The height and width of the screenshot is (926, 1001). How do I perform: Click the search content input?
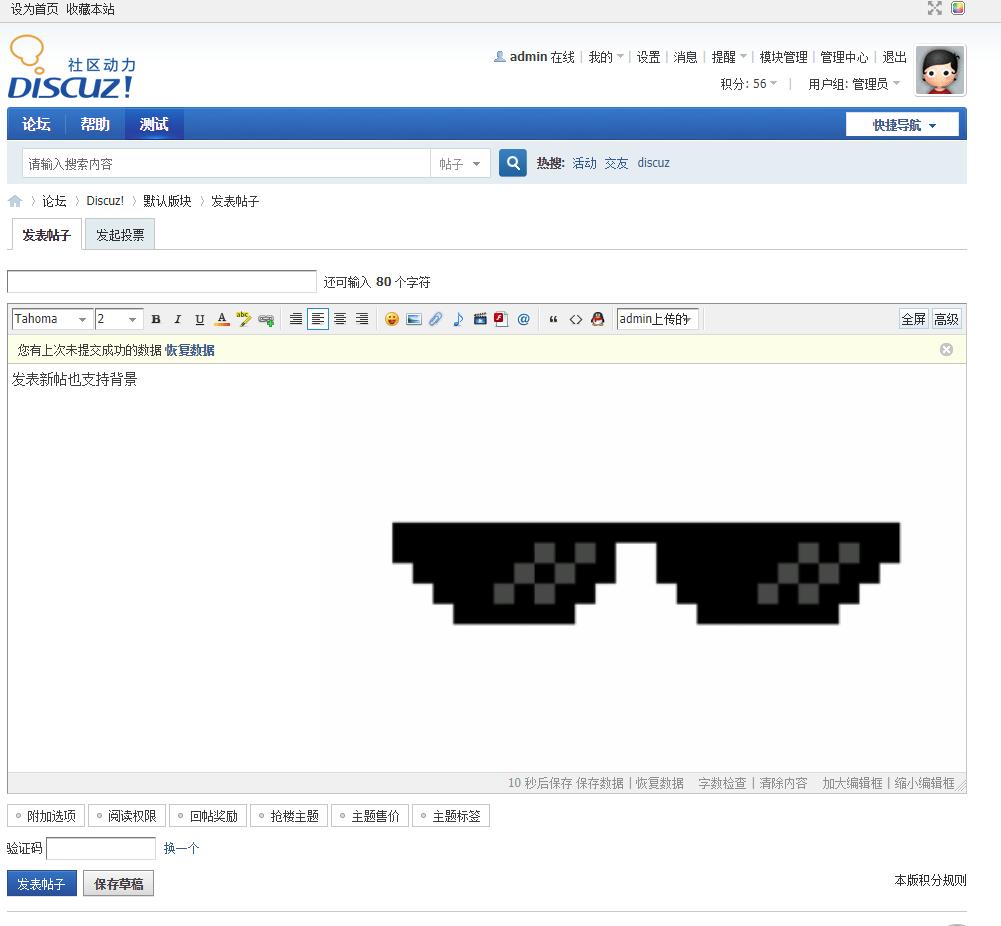pyautogui.click(x=226, y=163)
